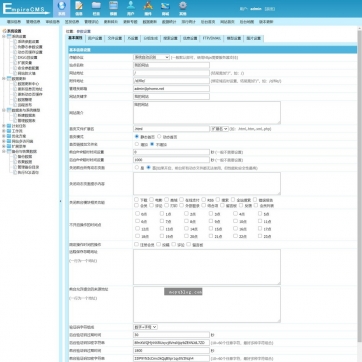Check the 23点 hour checkbox
362x362 pixels.
(x=260, y=236)
